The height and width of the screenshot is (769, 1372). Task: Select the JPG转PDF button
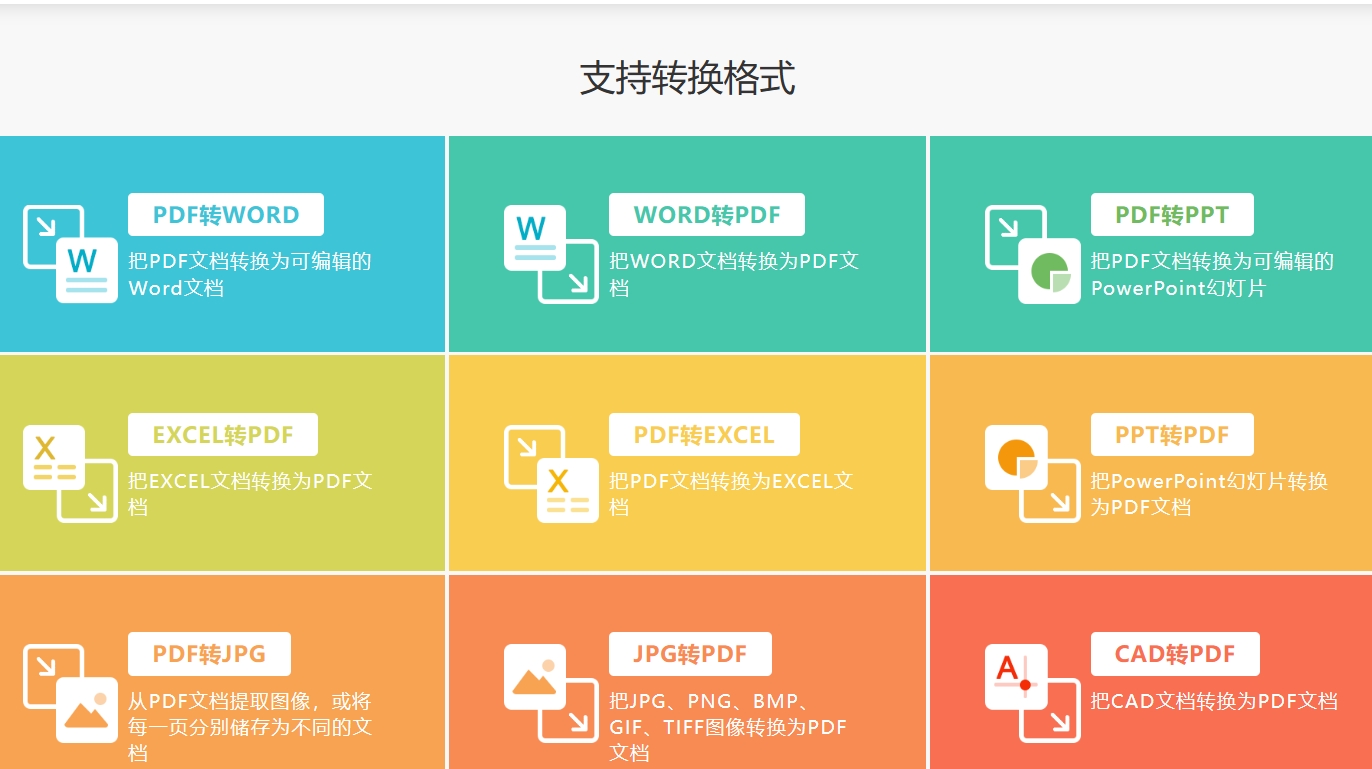pyautogui.click(x=690, y=654)
